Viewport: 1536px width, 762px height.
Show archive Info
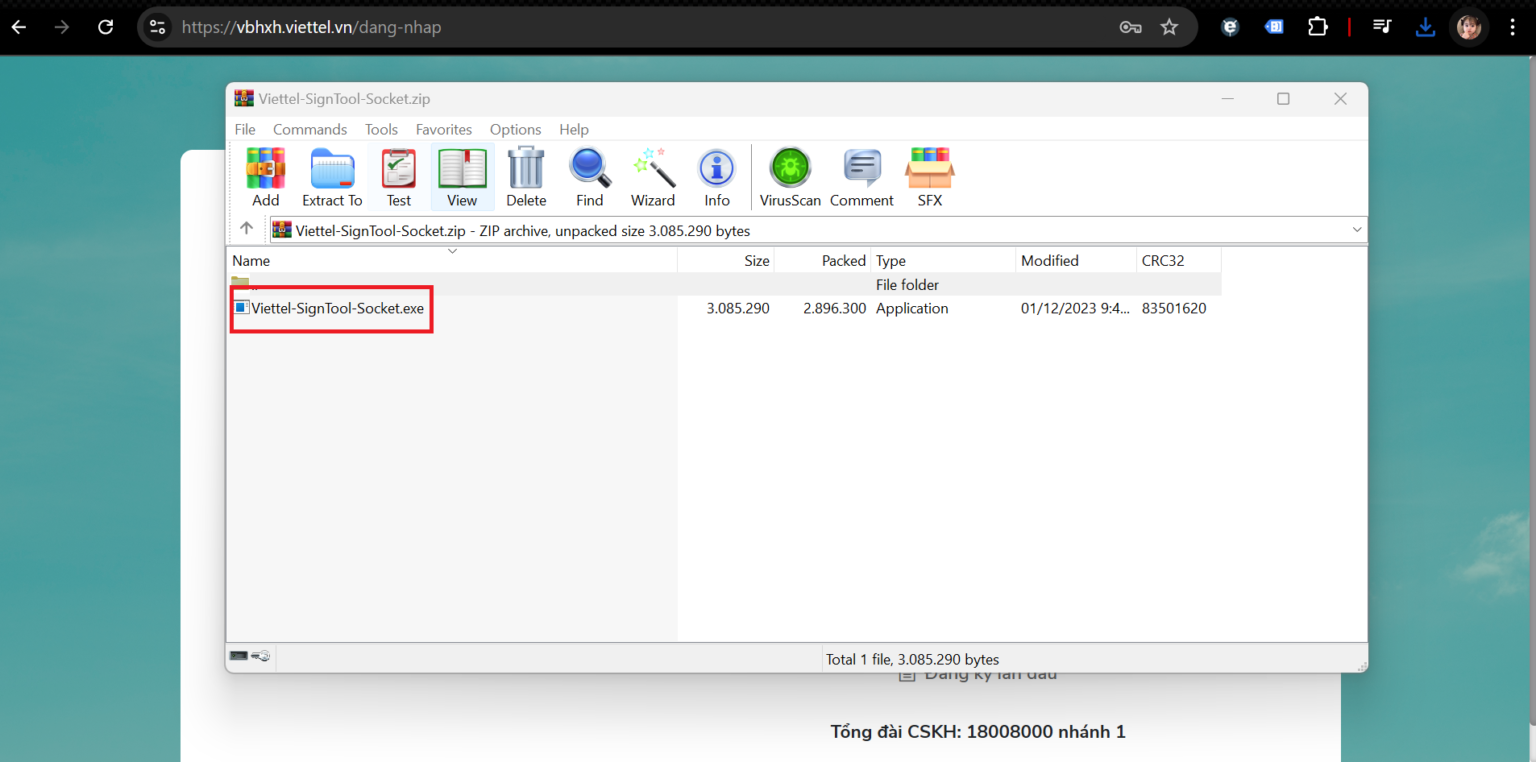[x=716, y=177]
